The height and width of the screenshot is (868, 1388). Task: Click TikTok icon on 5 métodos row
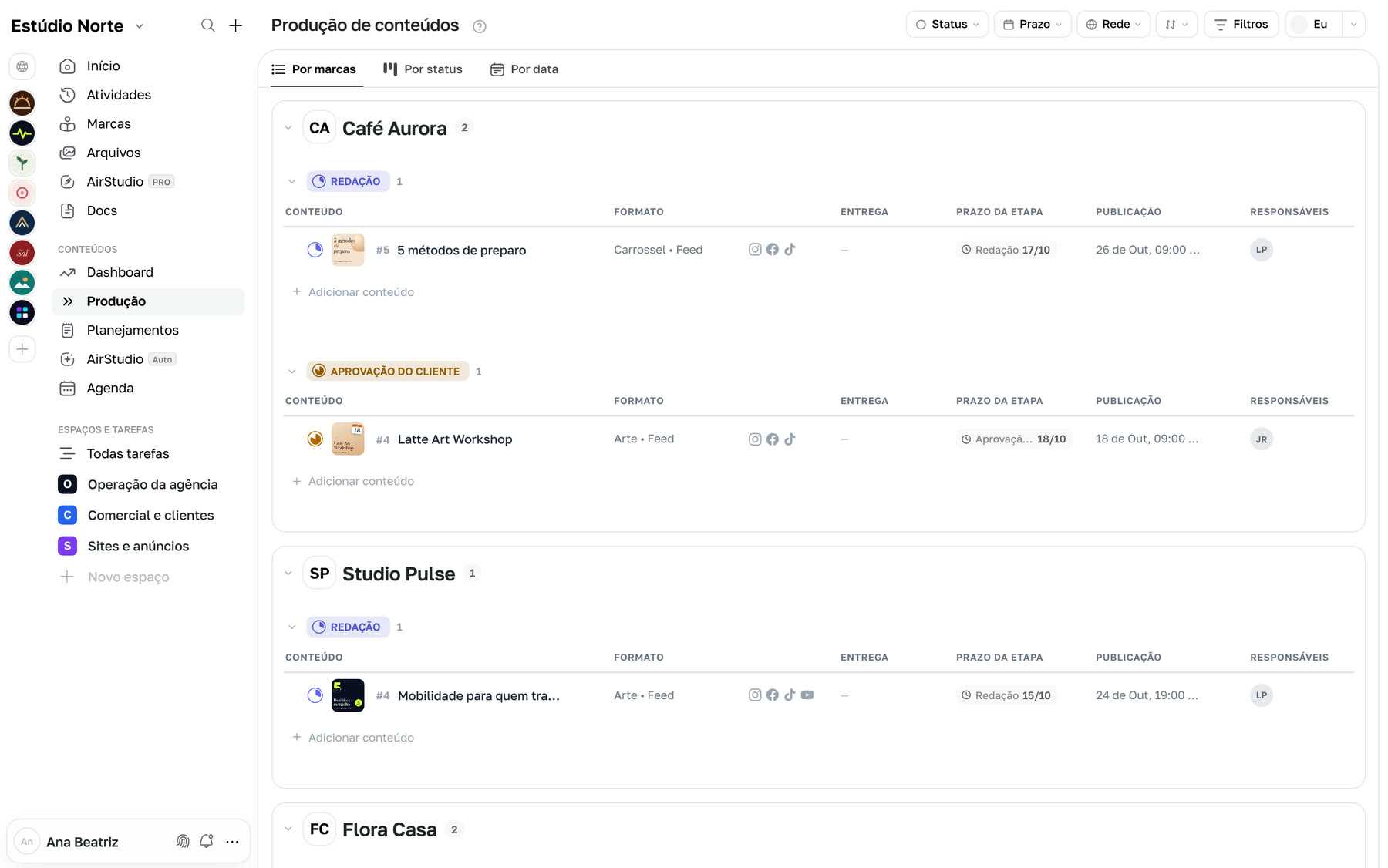pos(790,249)
